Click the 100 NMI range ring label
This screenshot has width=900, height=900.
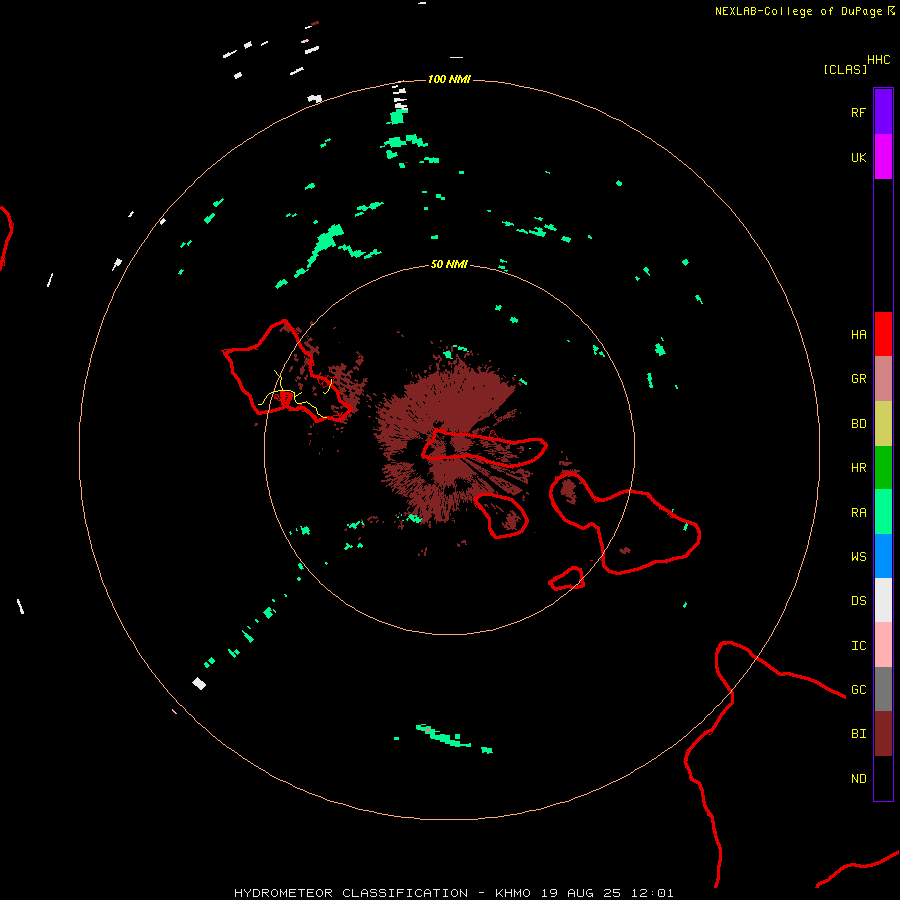pos(449,79)
